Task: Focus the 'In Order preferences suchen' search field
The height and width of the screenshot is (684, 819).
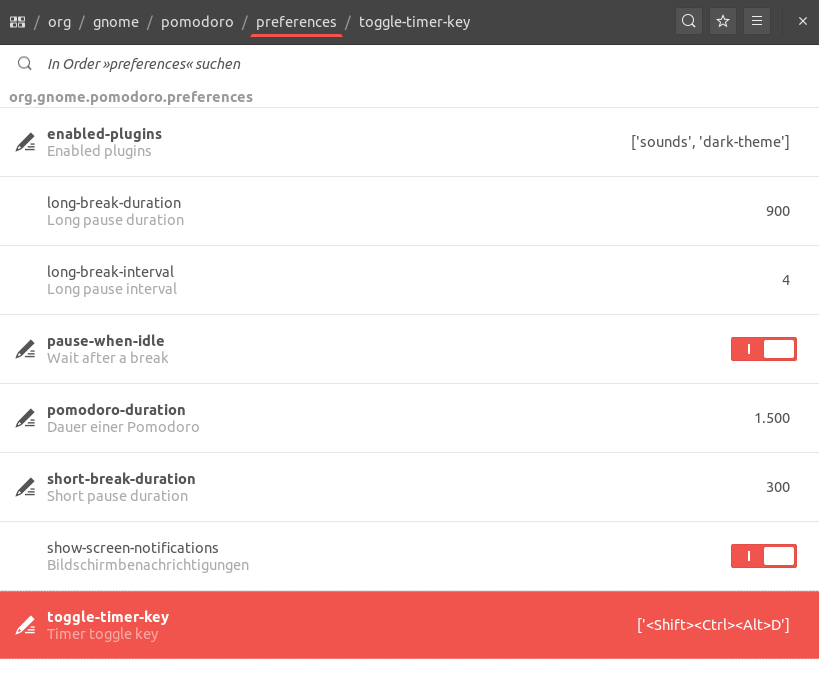Action: pos(410,64)
